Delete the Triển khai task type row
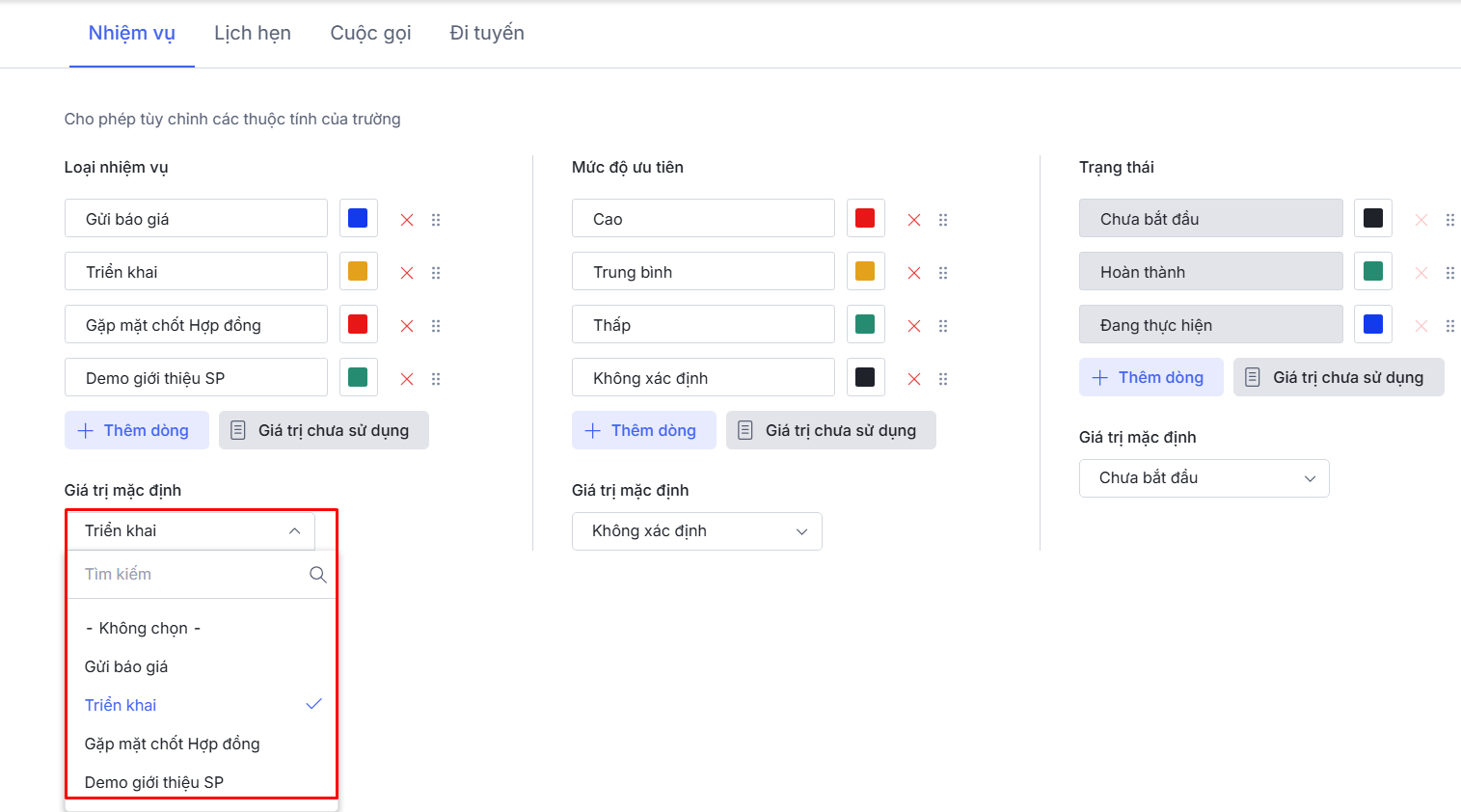1461x812 pixels. 407,273
